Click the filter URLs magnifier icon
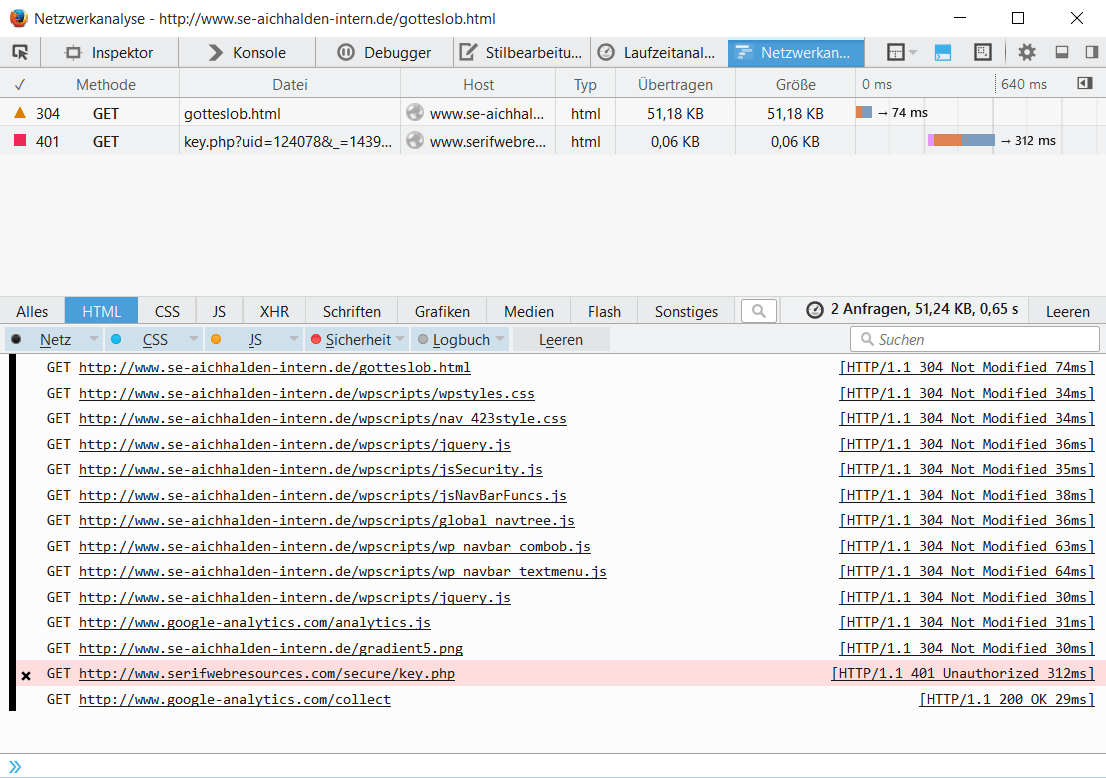Image resolution: width=1106 pixels, height=778 pixels. (759, 311)
